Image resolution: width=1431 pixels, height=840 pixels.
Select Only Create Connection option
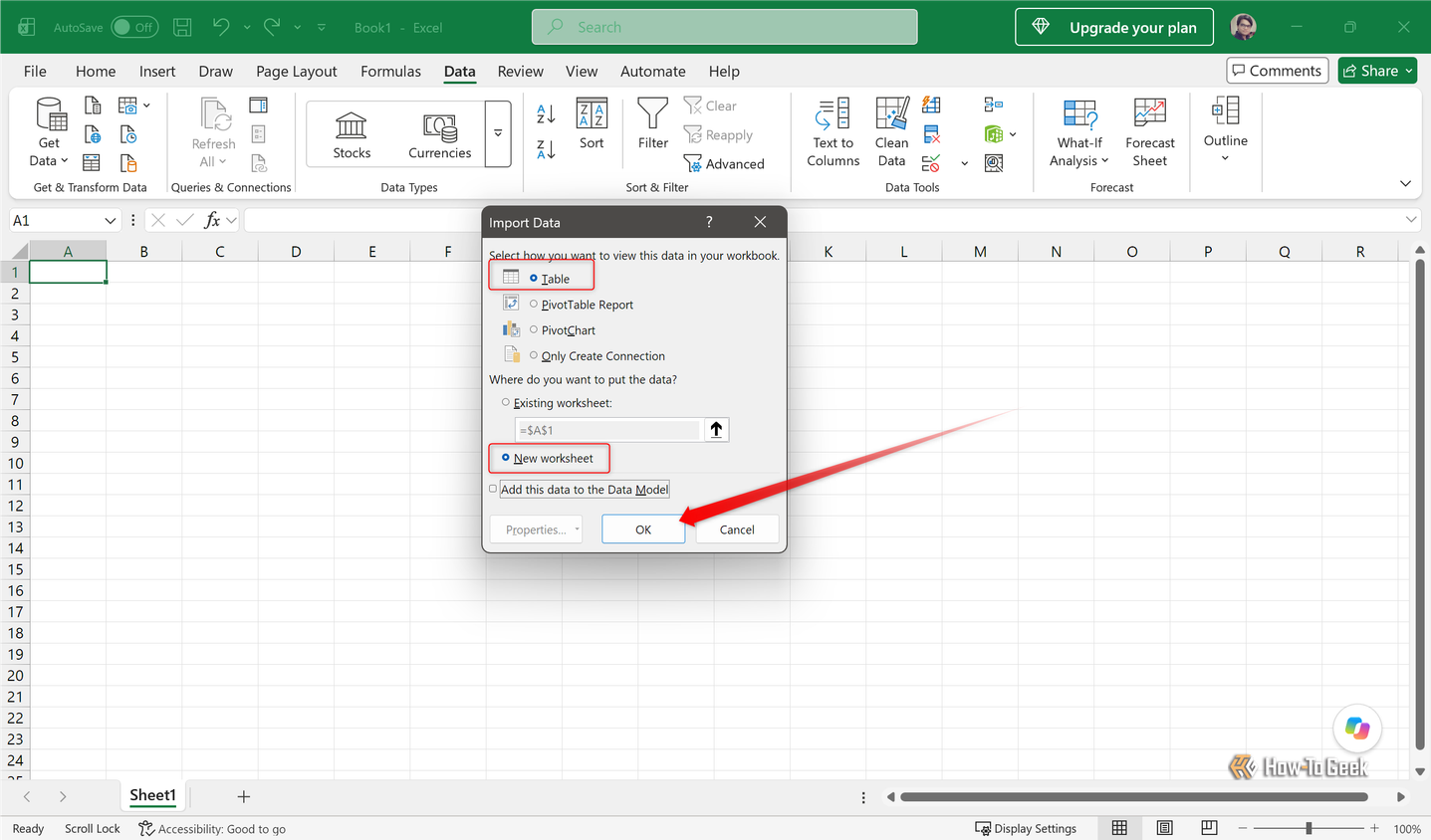pyautogui.click(x=534, y=355)
